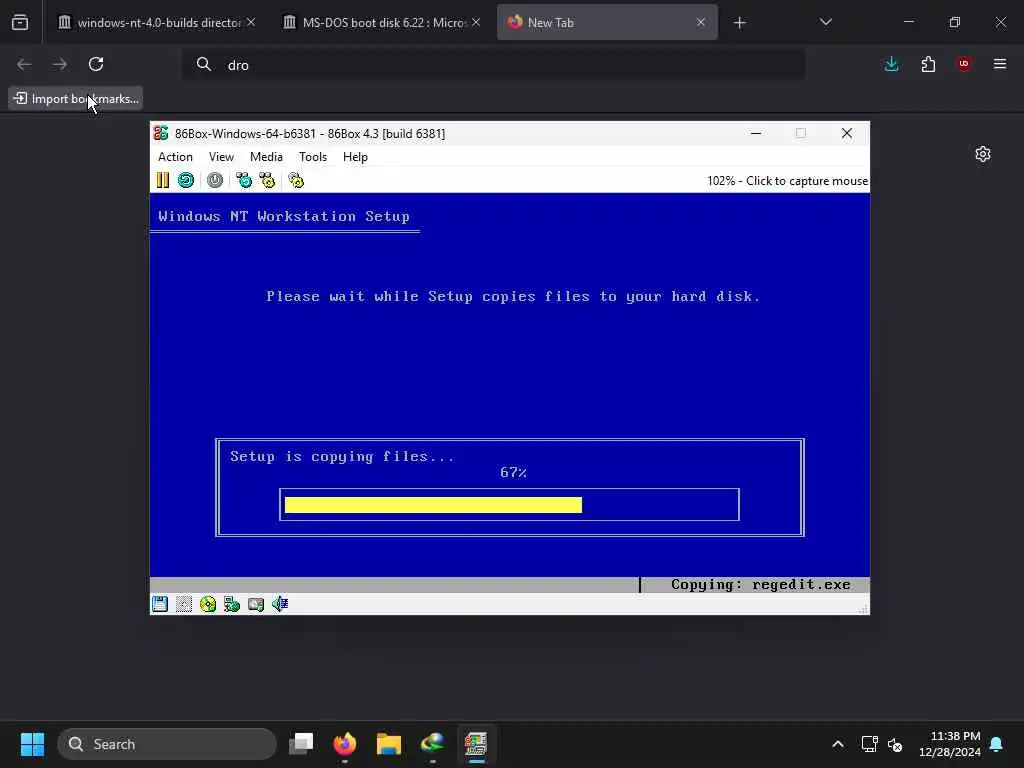The height and width of the screenshot is (768, 1024).
Task: Open the Windows Start menu
Action: coord(32,744)
